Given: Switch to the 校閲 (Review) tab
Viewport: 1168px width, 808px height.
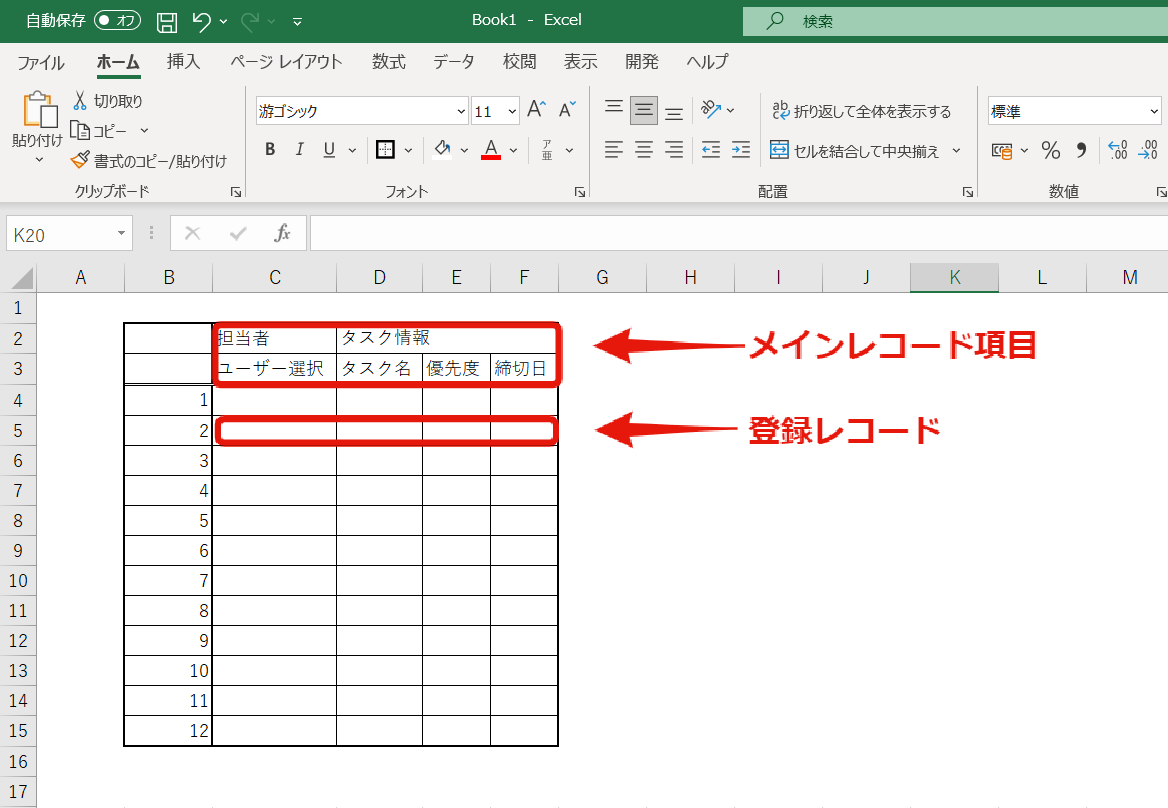Looking at the screenshot, I should coord(519,62).
